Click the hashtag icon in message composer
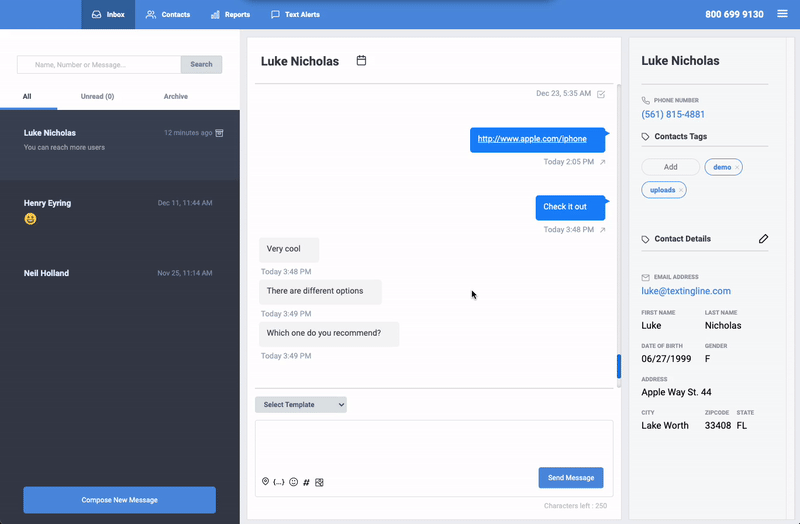The image size is (800, 524). point(306,482)
